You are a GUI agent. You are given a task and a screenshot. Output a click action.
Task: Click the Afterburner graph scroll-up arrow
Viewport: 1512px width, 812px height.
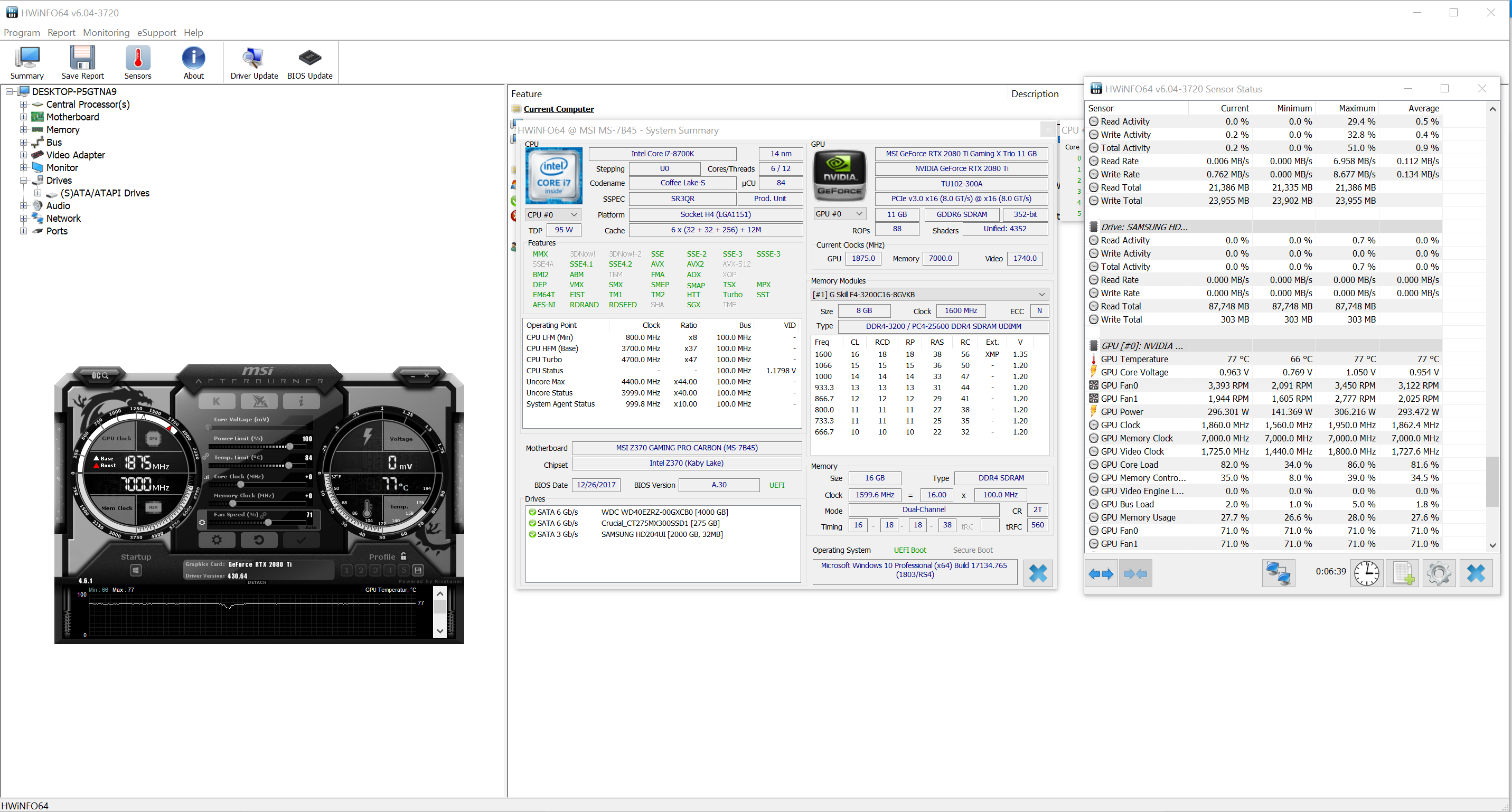pyautogui.click(x=439, y=594)
